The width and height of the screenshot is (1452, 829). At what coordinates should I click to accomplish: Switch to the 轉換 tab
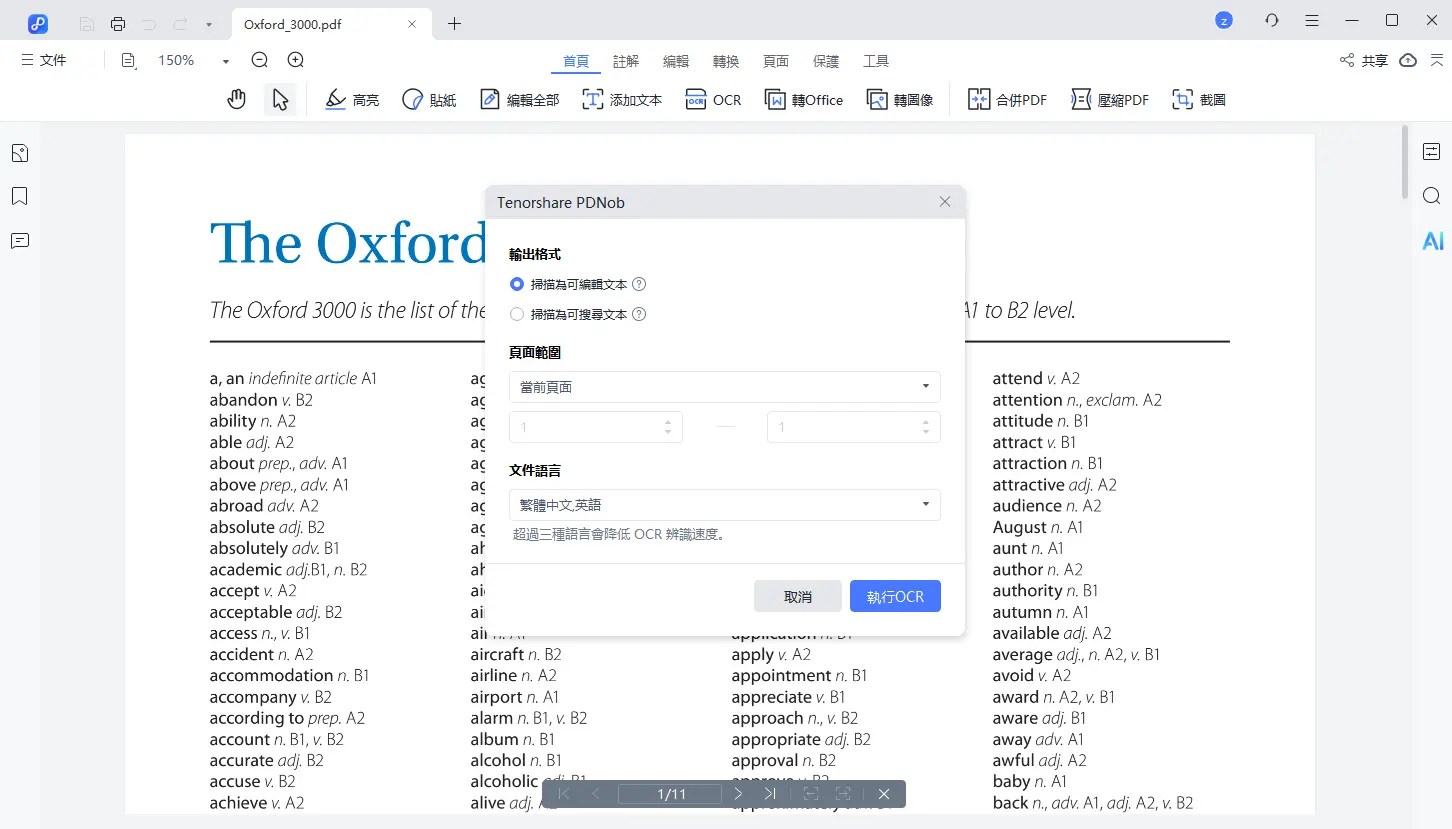point(726,61)
